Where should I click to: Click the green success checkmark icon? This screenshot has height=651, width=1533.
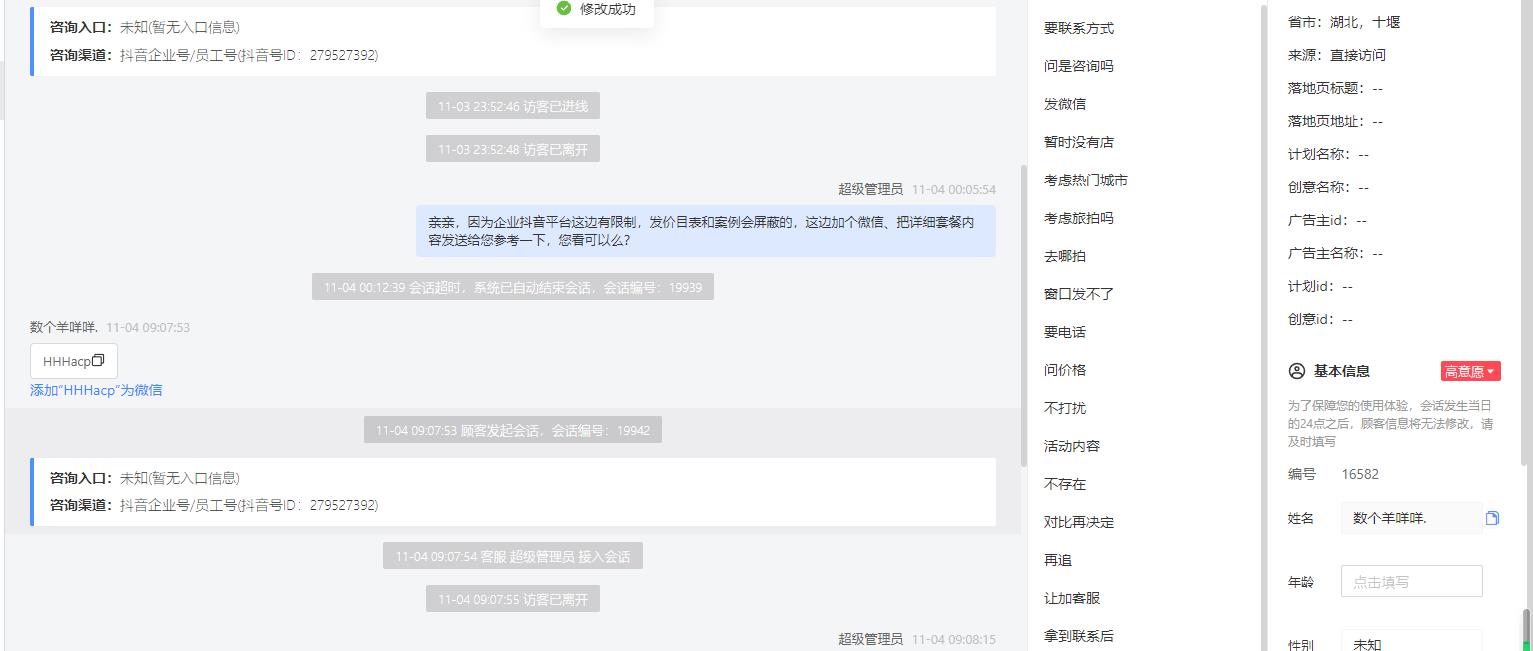click(564, 9)
